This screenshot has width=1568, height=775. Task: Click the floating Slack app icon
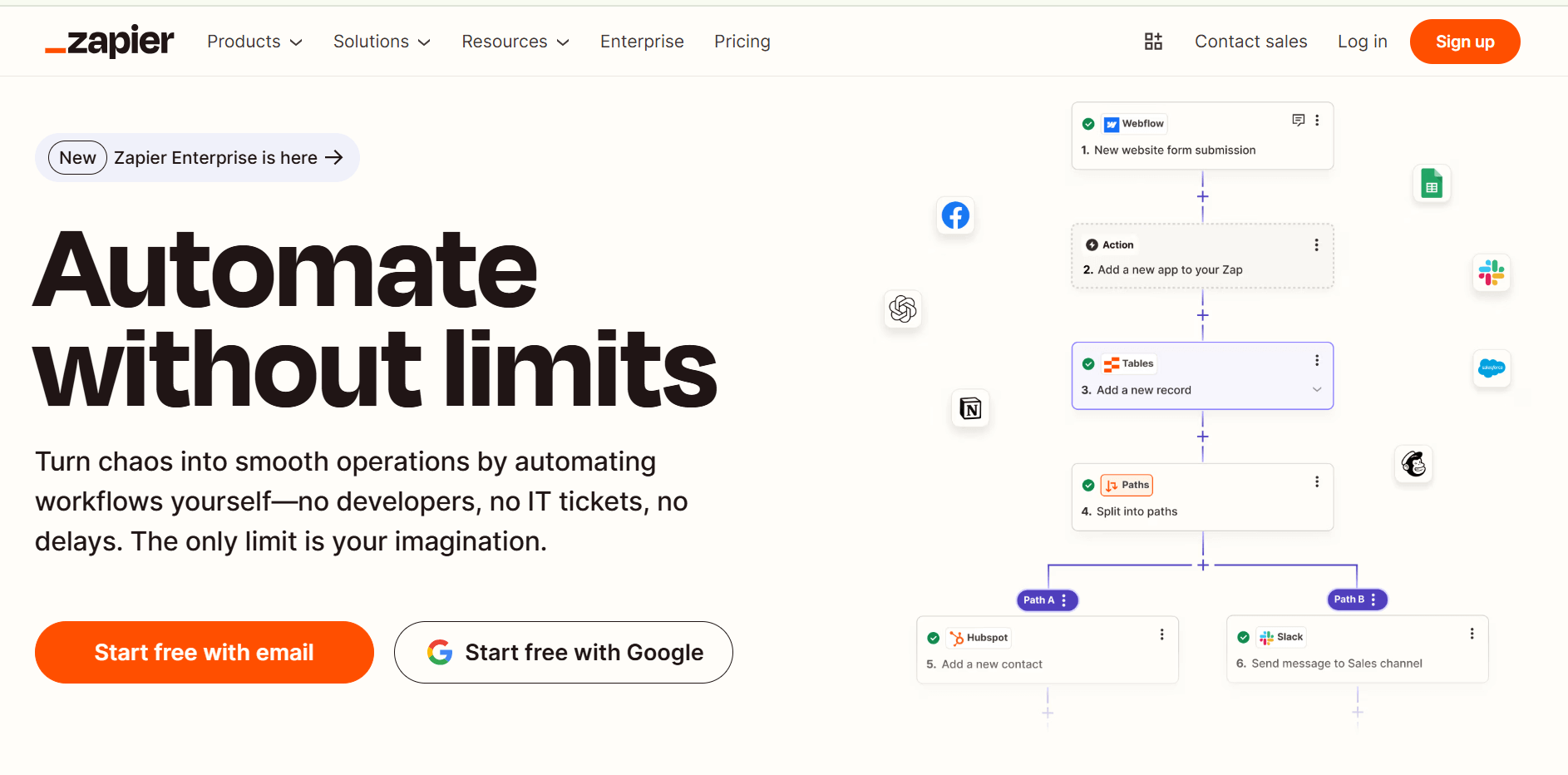coord(1492,273)
